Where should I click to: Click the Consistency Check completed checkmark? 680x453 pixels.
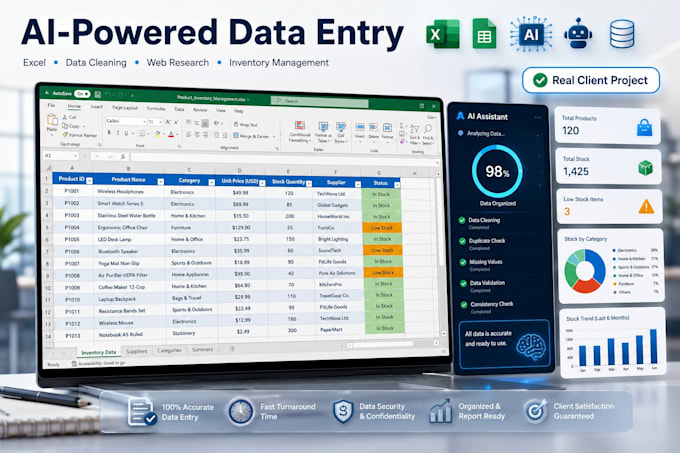tap(464, 304)
